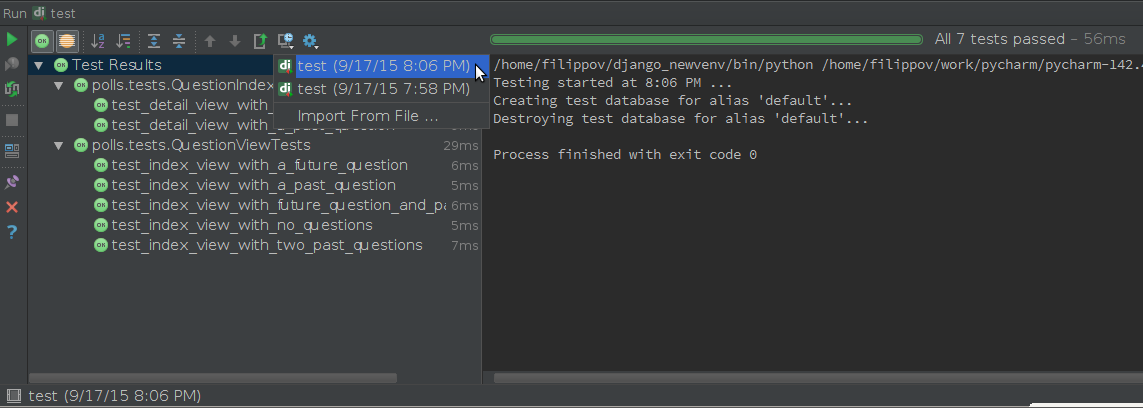Click the green Rerun test button
The width and height of the screenshot is (1143, 408).
[12, 39]
